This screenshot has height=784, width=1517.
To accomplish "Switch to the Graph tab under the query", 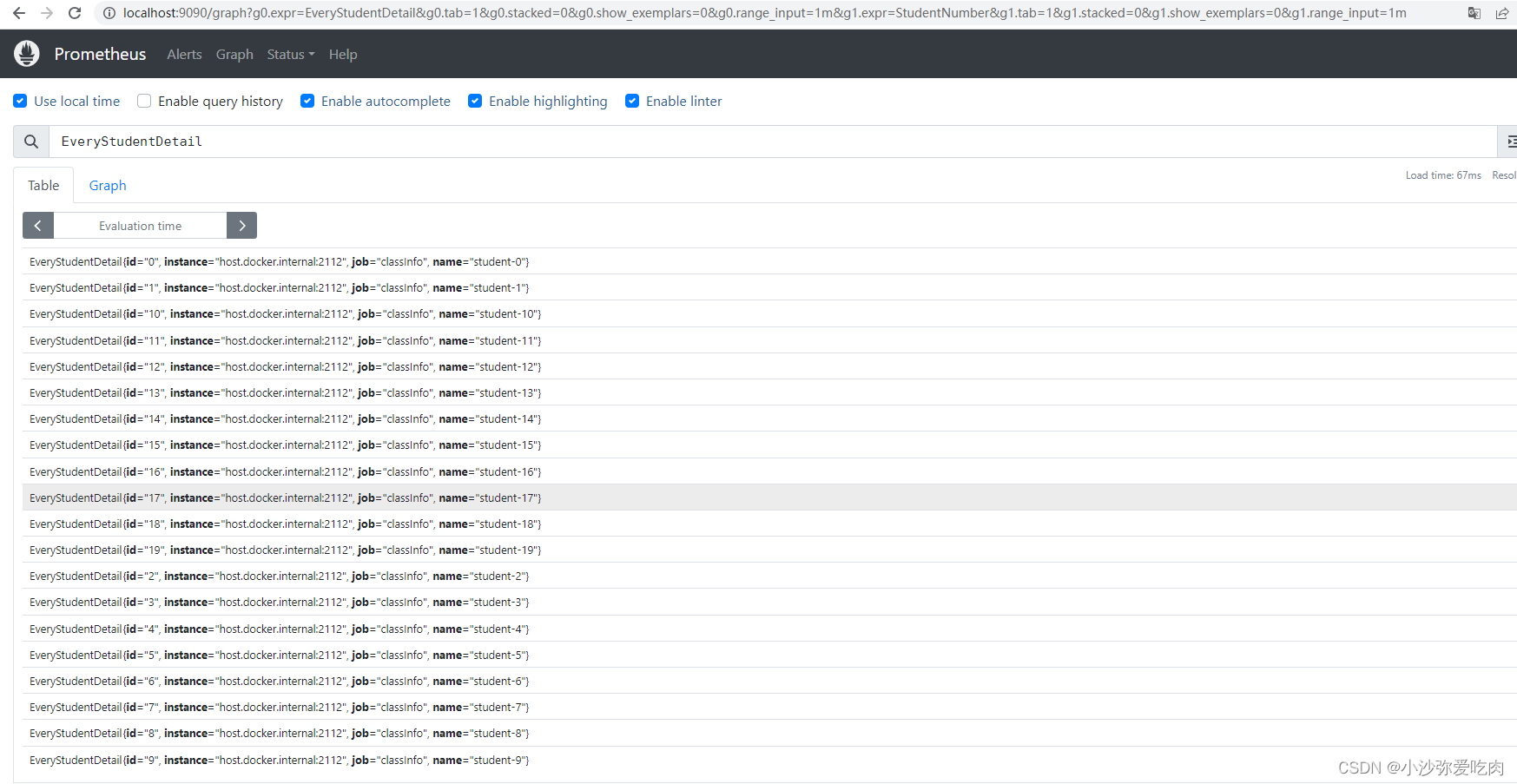I will 108,185.
